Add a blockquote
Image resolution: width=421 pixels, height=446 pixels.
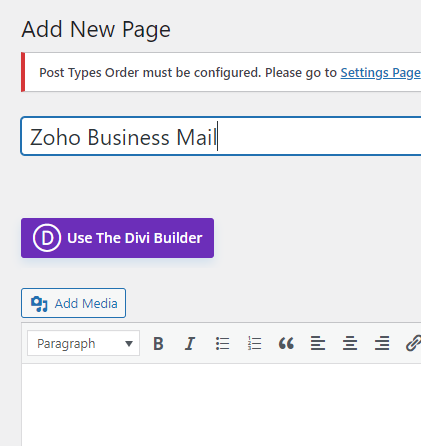click(x=286, y=343)
